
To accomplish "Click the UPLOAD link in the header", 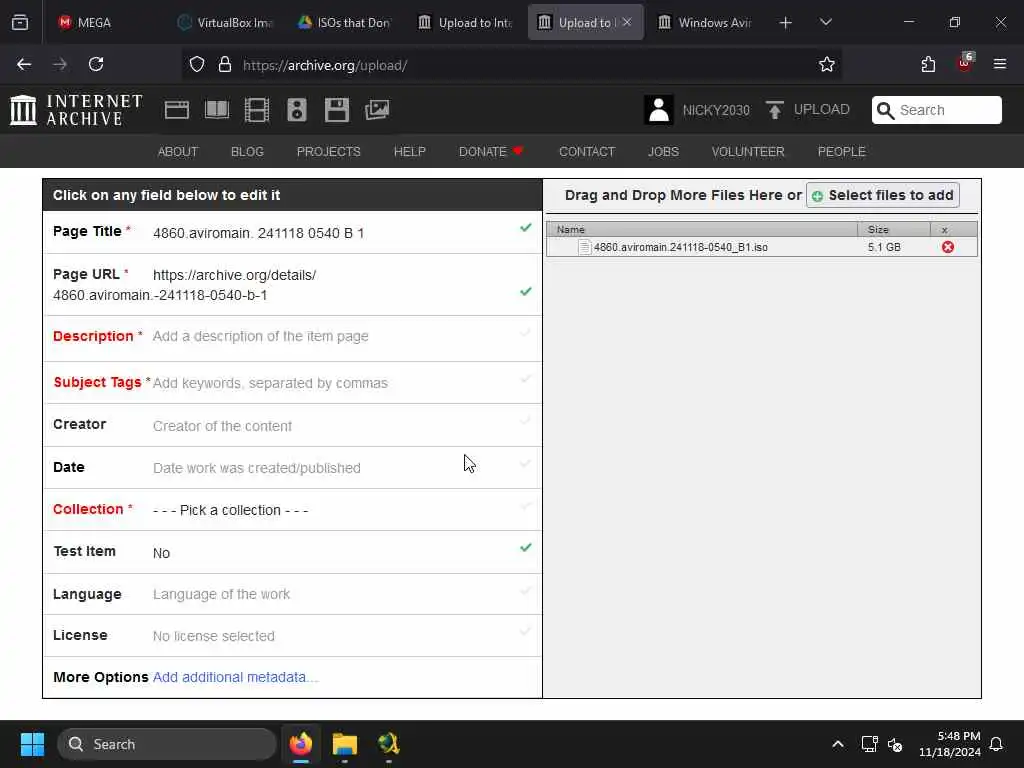I will tap(822, 110).
